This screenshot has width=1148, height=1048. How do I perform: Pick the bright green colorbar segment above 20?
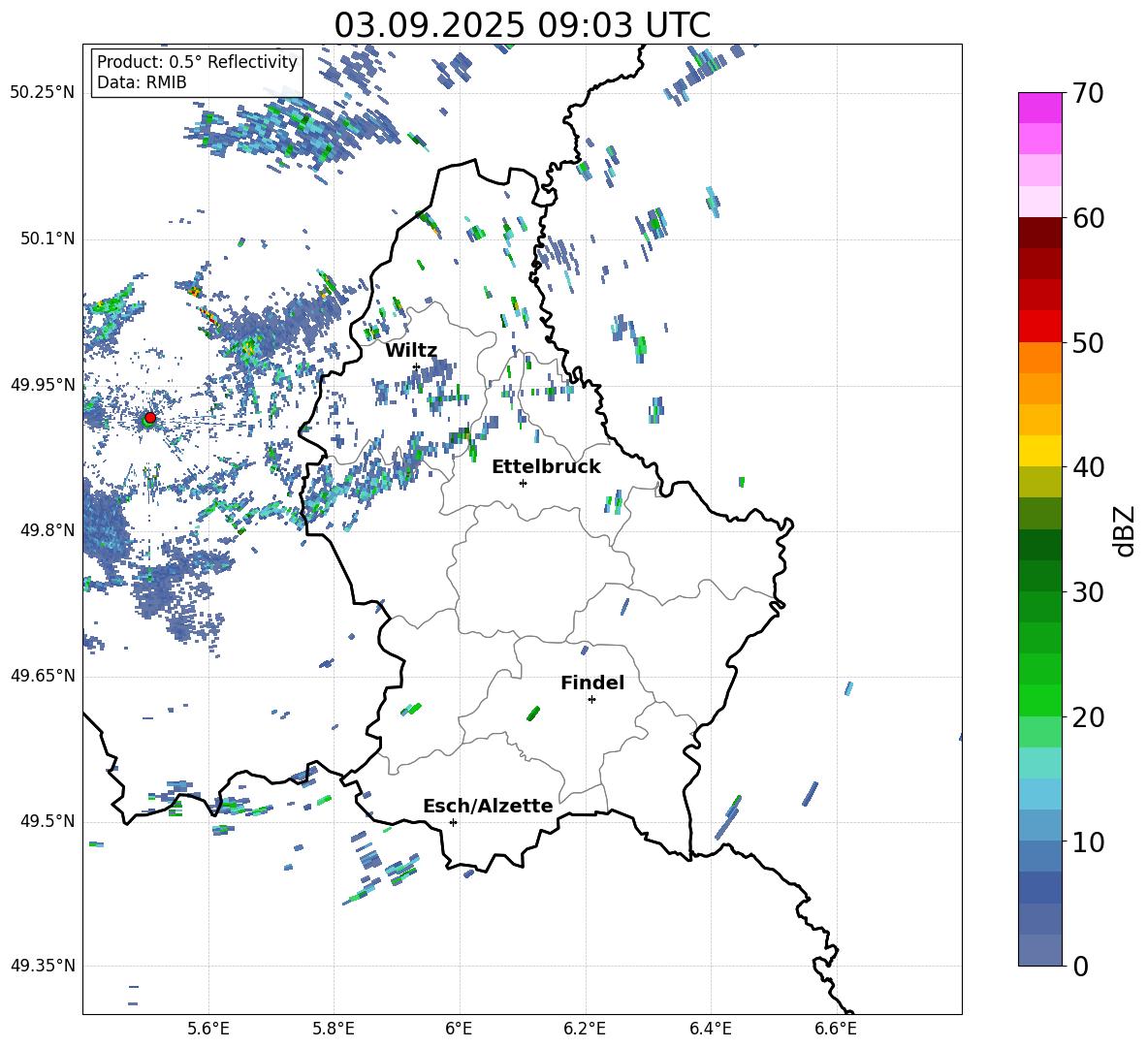[x=1039, y=700]
